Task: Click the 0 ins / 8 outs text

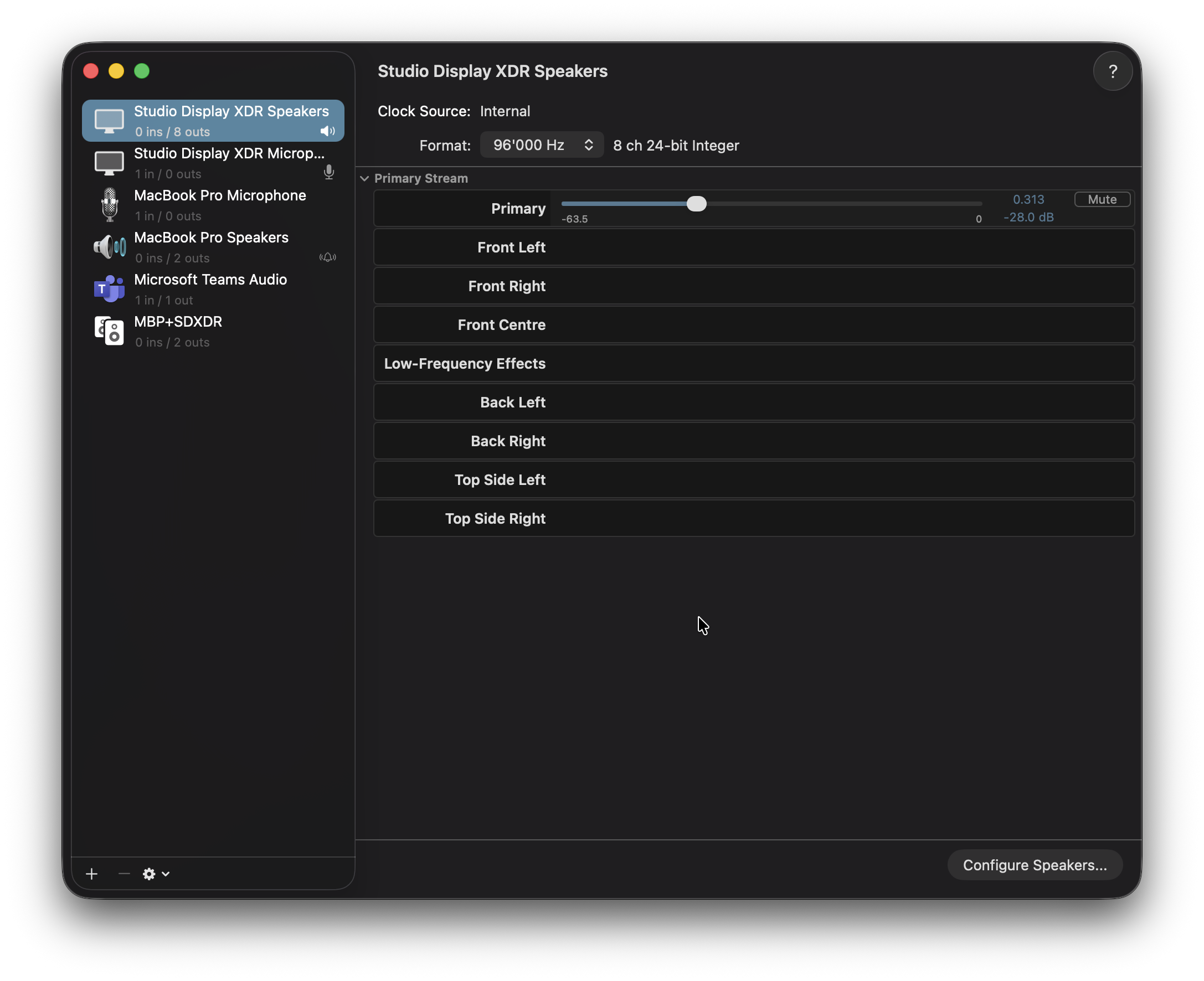Action: point(172,132)
